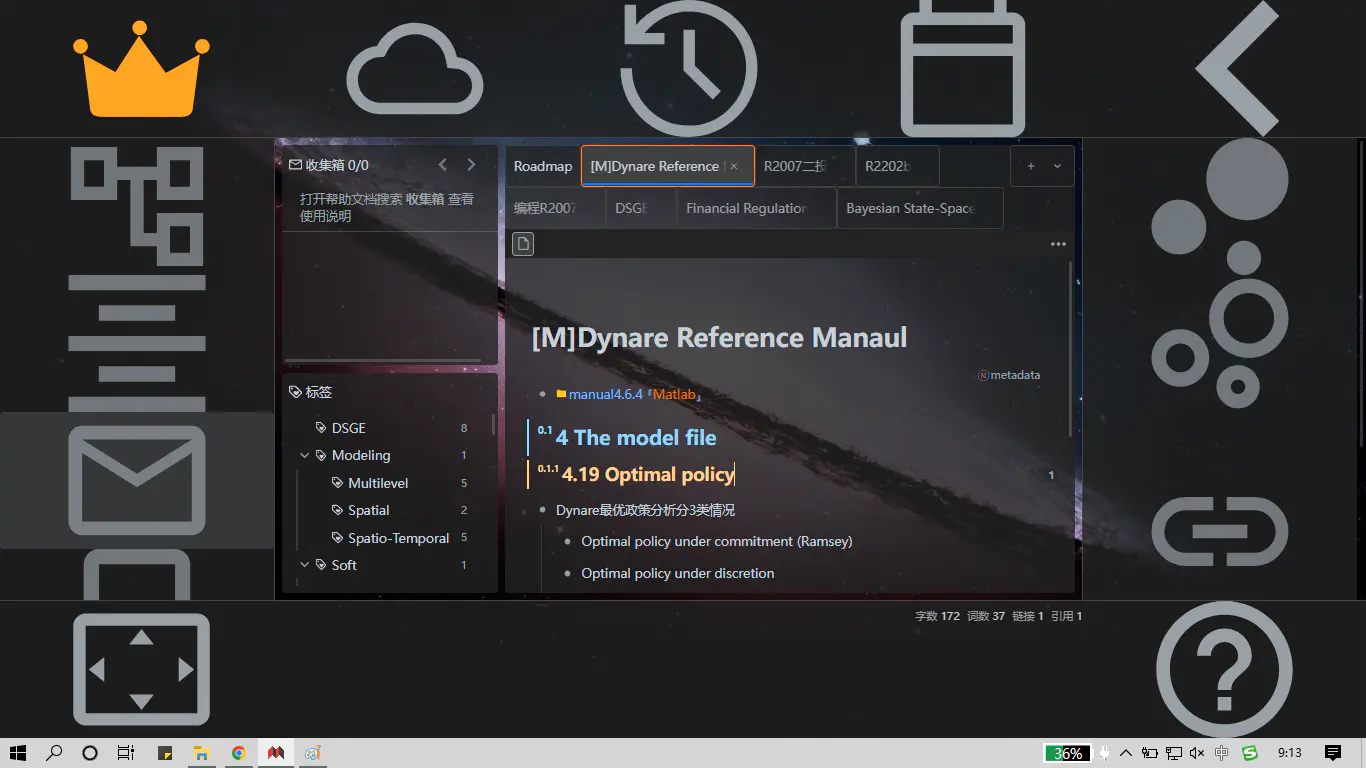Click the orange crown subscription icon
The image size is (1366, 768).
click(x=141, y=70)
